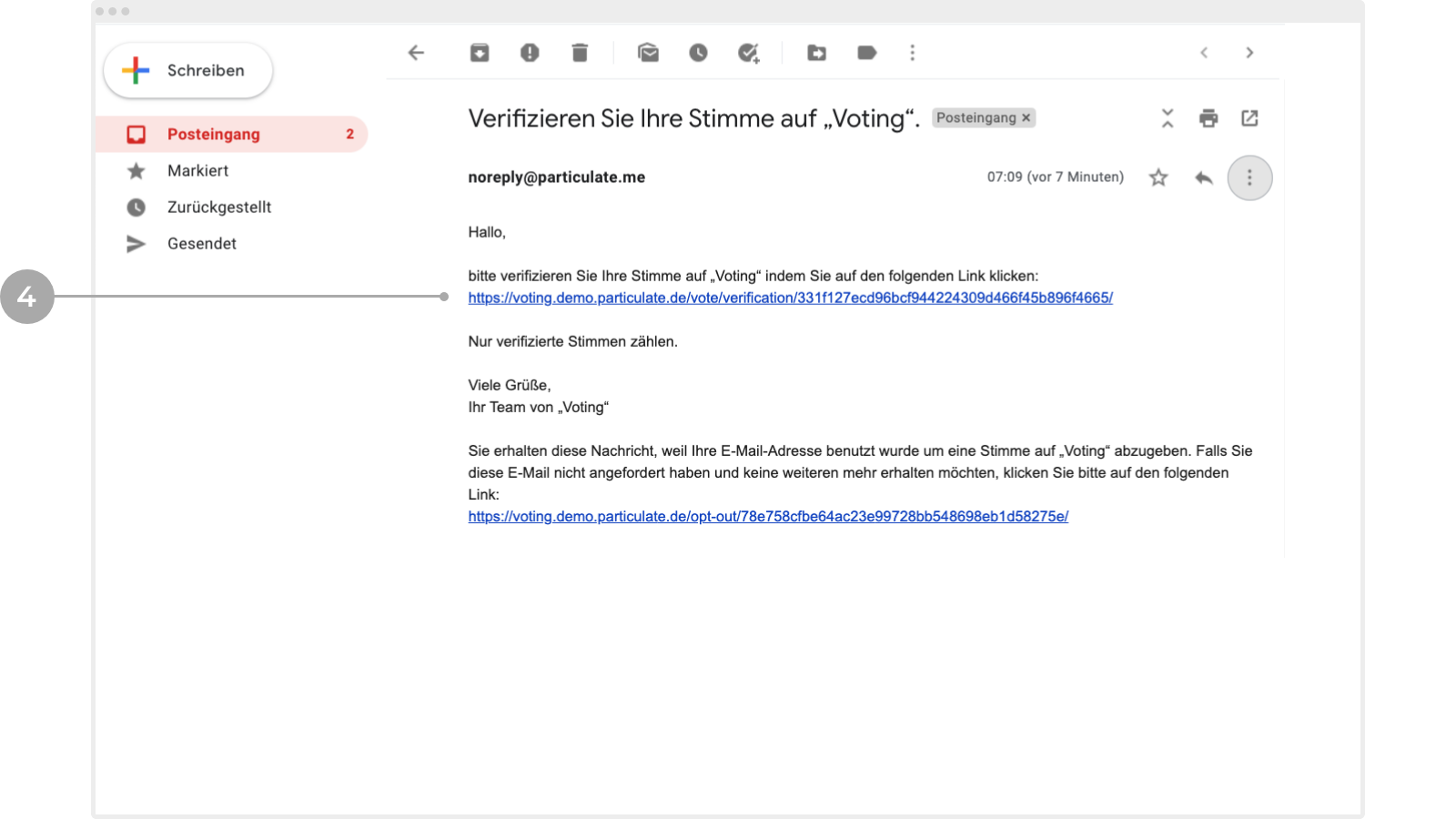Star the message from noreply@particulate.me
This screenshot has width=1456, height=819.
(1158, 177)
